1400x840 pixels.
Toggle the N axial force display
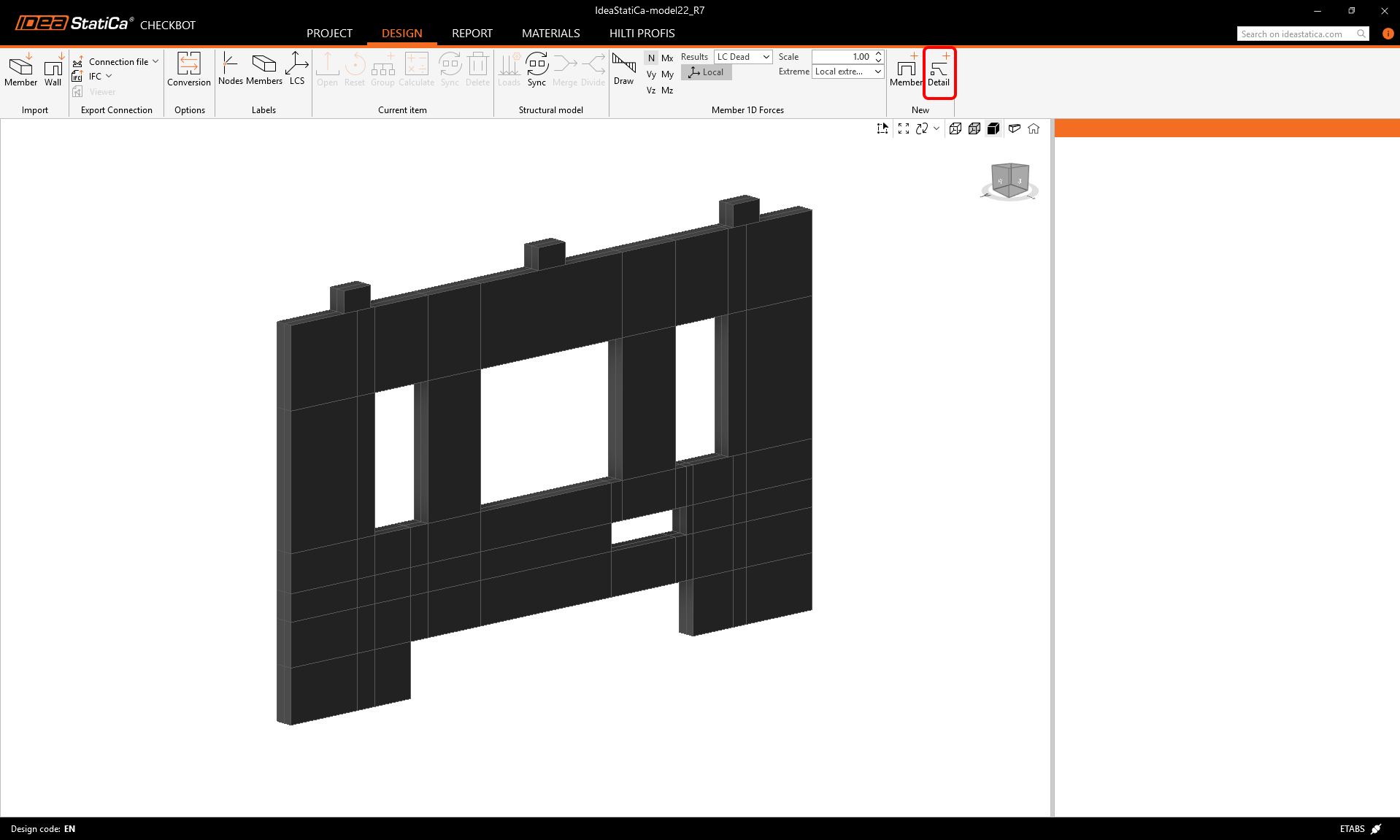[x=651, y=58]
